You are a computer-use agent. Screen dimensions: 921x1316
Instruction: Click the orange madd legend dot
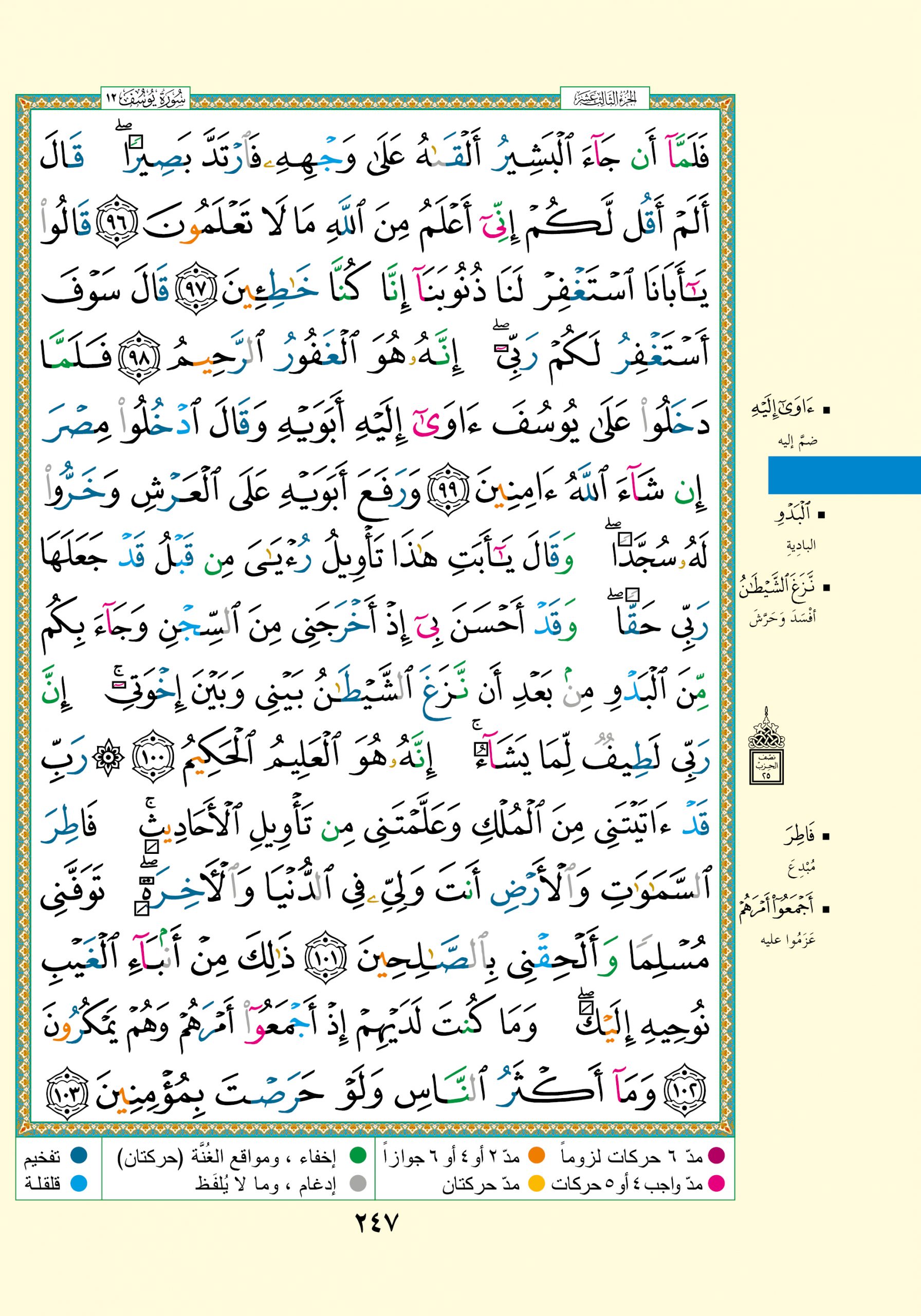[x=536, y=1156]
